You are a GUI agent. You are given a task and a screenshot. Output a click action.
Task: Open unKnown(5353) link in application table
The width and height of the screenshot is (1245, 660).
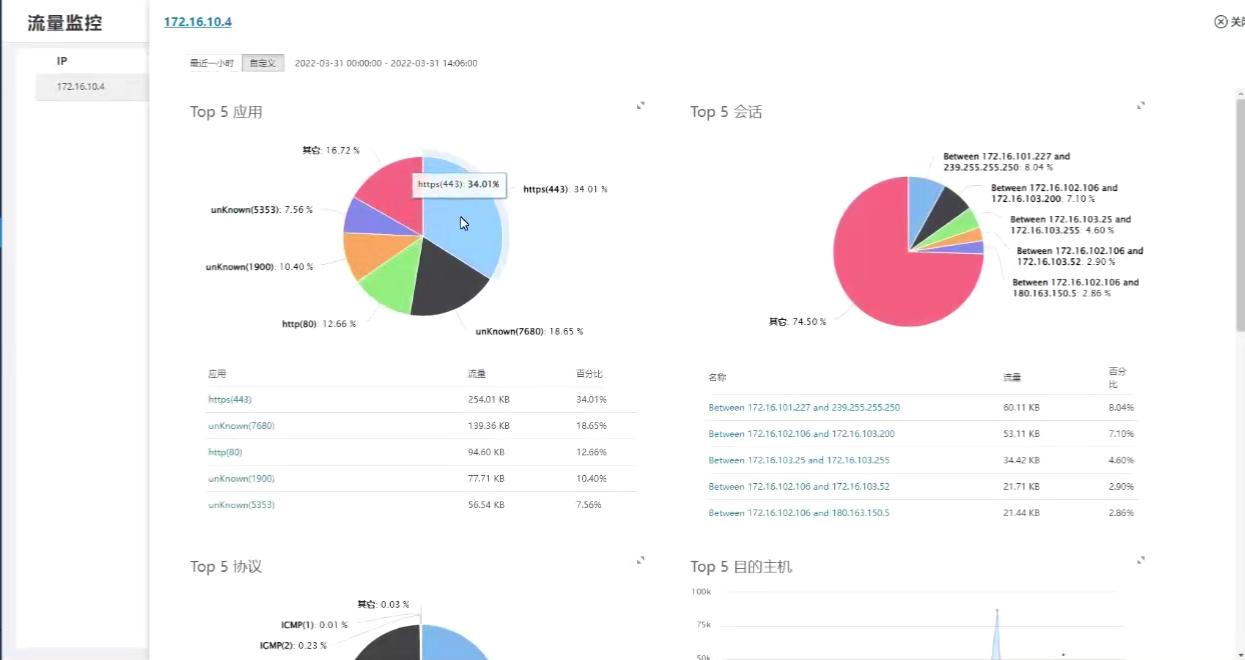pos(241,505)
